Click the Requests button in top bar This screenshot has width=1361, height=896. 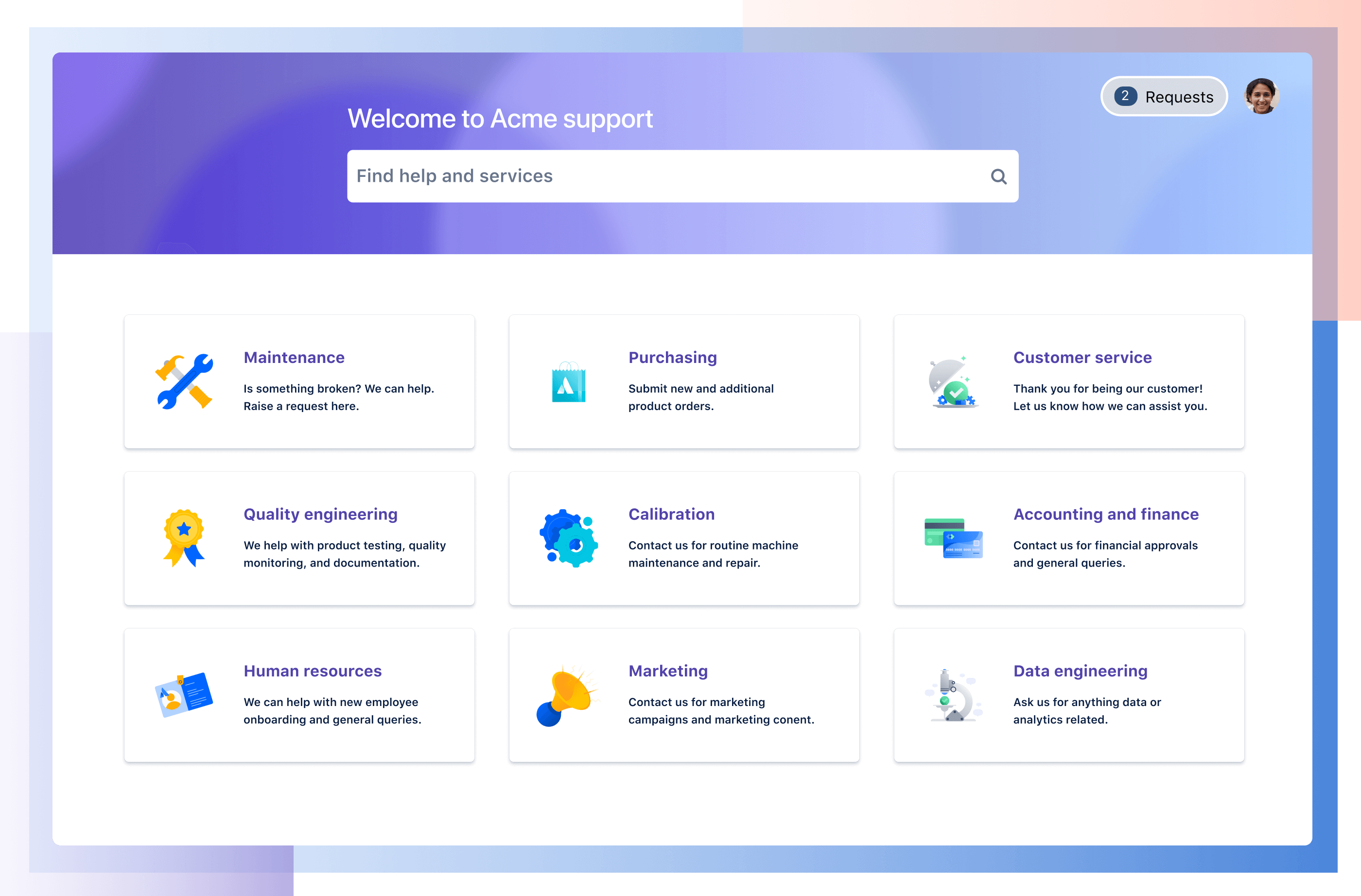(1164, 97)
